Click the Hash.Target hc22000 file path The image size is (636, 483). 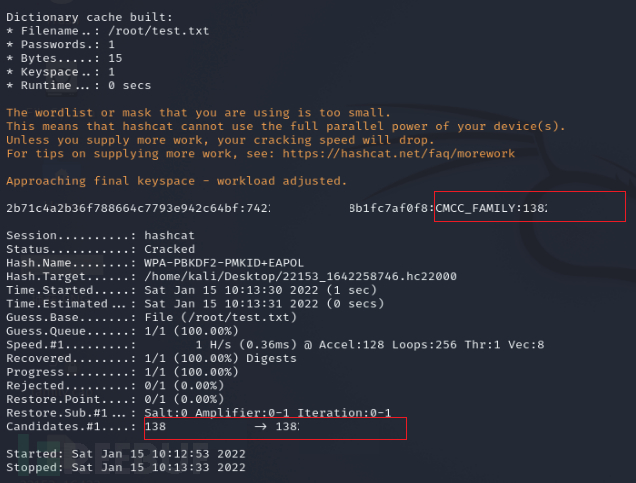(301, 277)
